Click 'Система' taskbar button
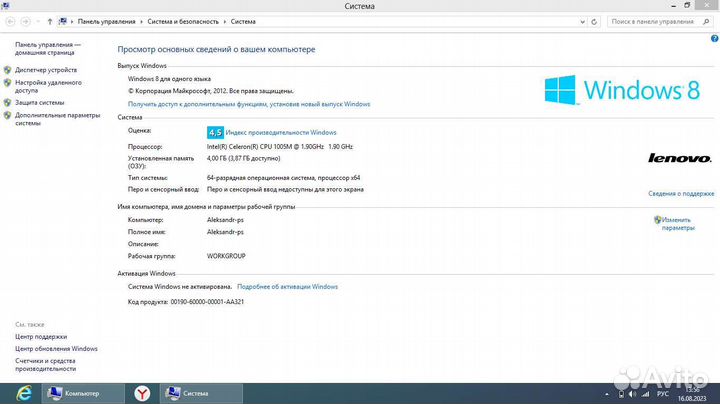Viewport: 720px width, 404px height. pyautogui.click(x=201, y=393)
